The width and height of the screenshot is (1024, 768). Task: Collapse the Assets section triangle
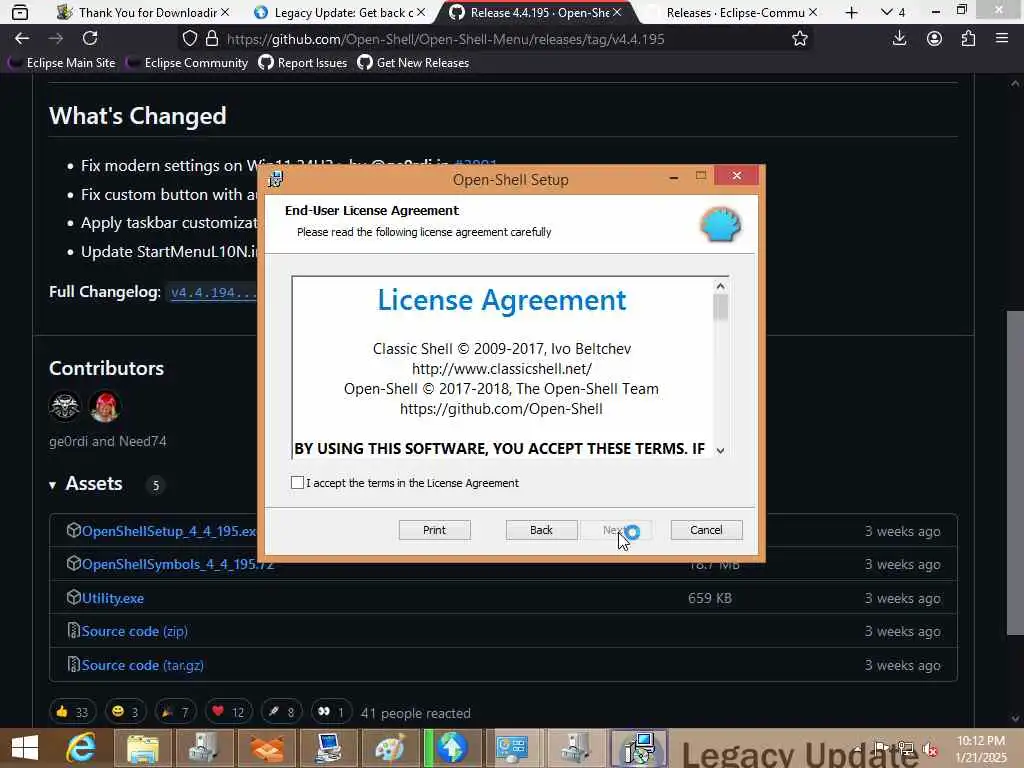tap(52, 485)
